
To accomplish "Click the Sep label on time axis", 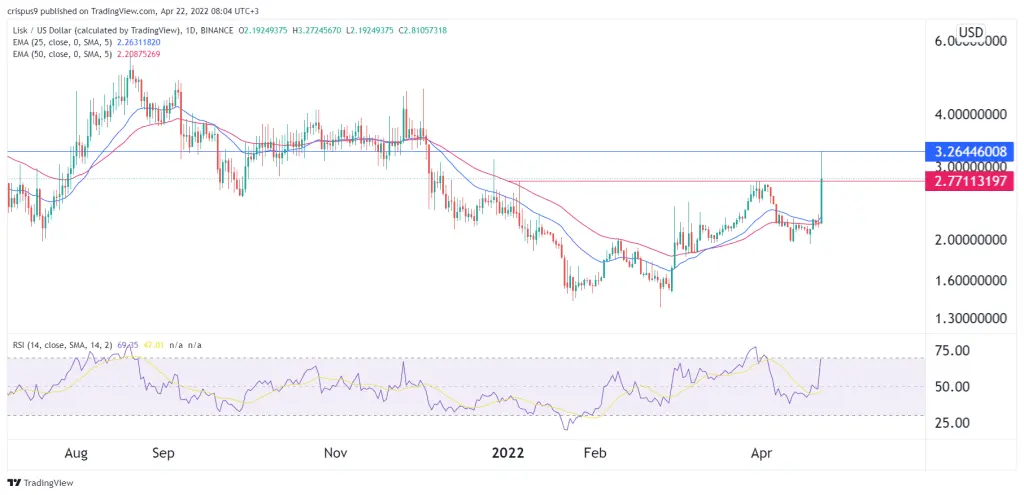I will [x=163, y=453].
